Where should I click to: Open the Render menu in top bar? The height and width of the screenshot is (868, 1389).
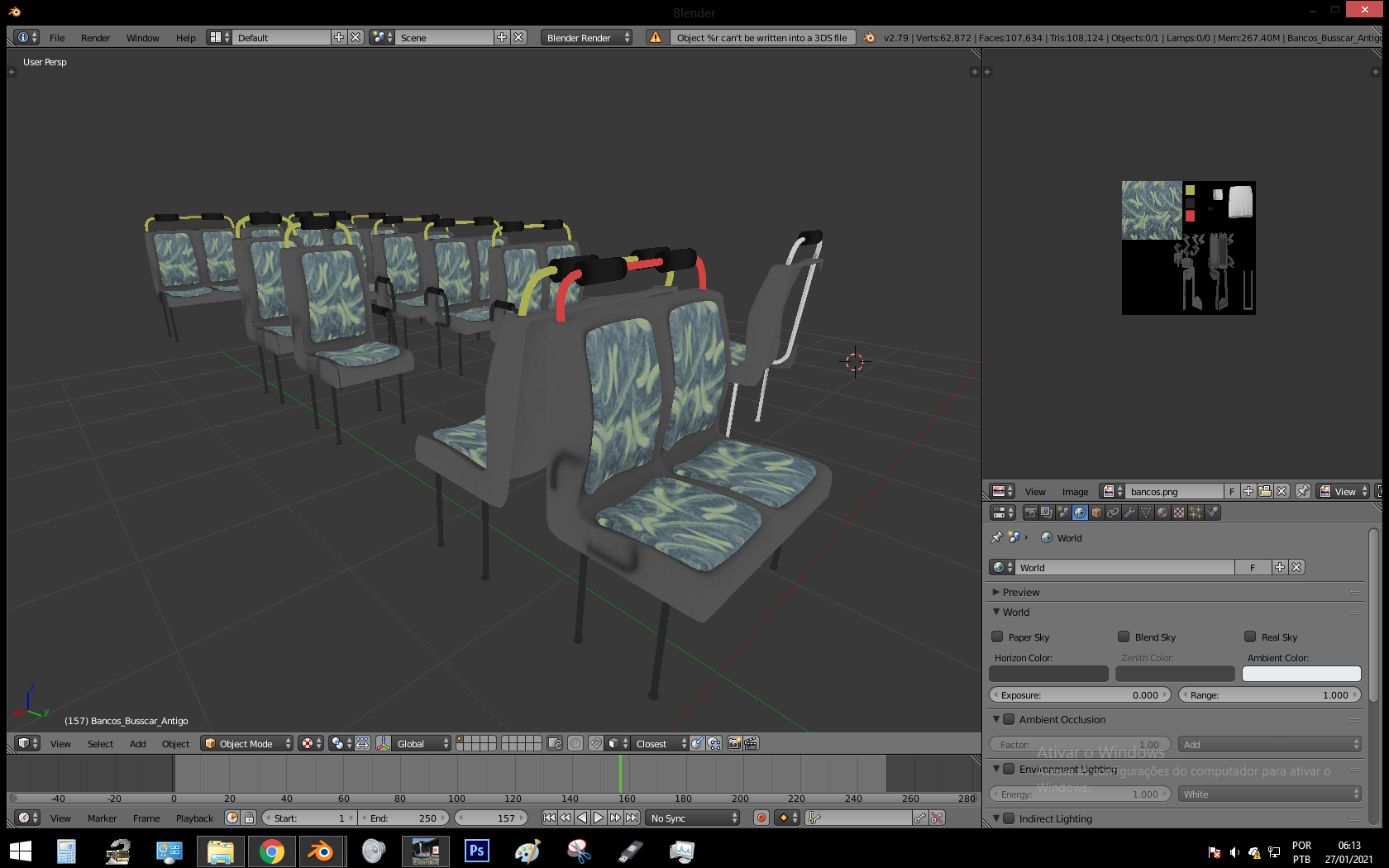[96, 38]
